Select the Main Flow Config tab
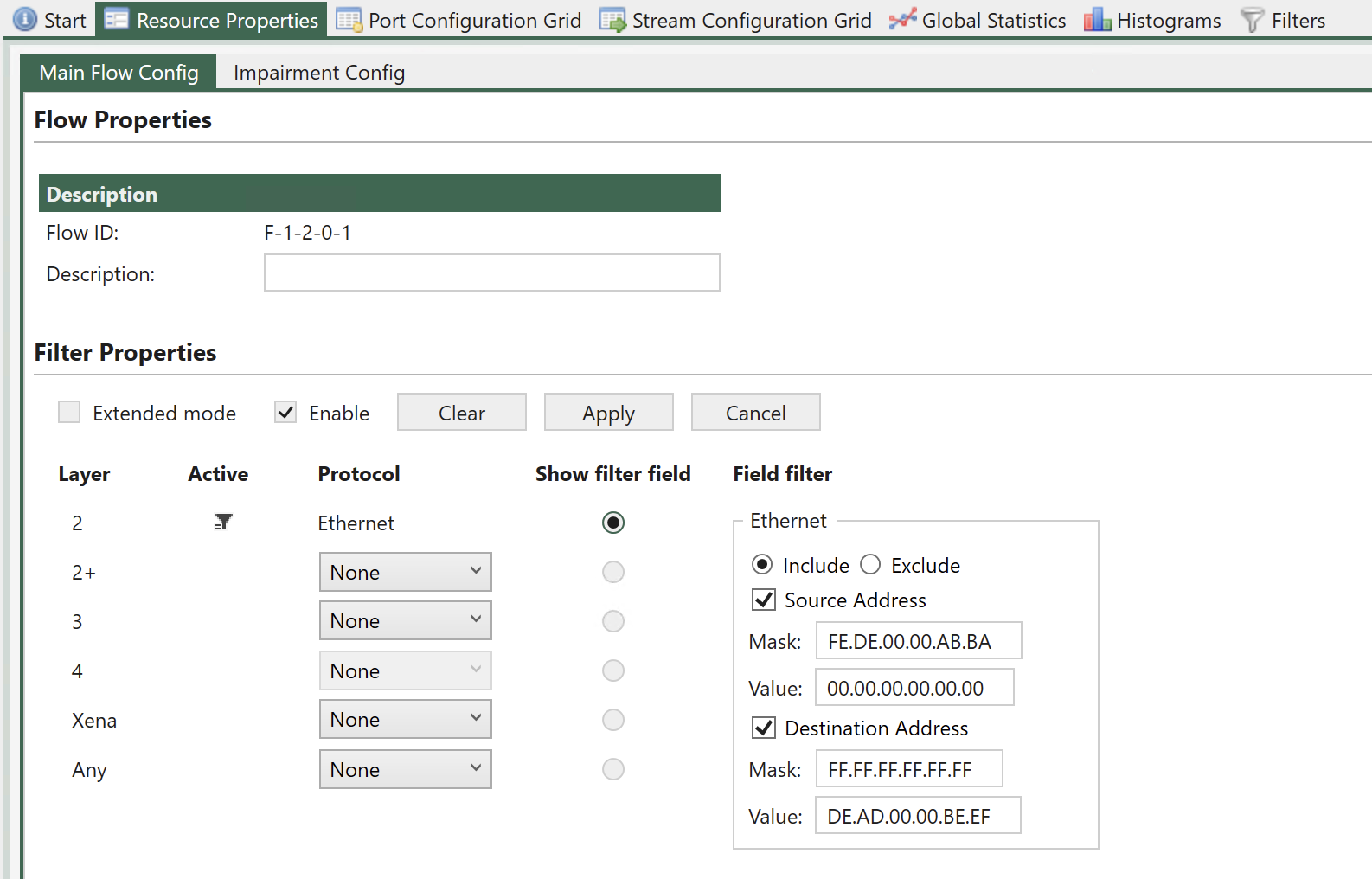Image resolution: width=1372 pixels, height=879 pixels. coord(119,73)
